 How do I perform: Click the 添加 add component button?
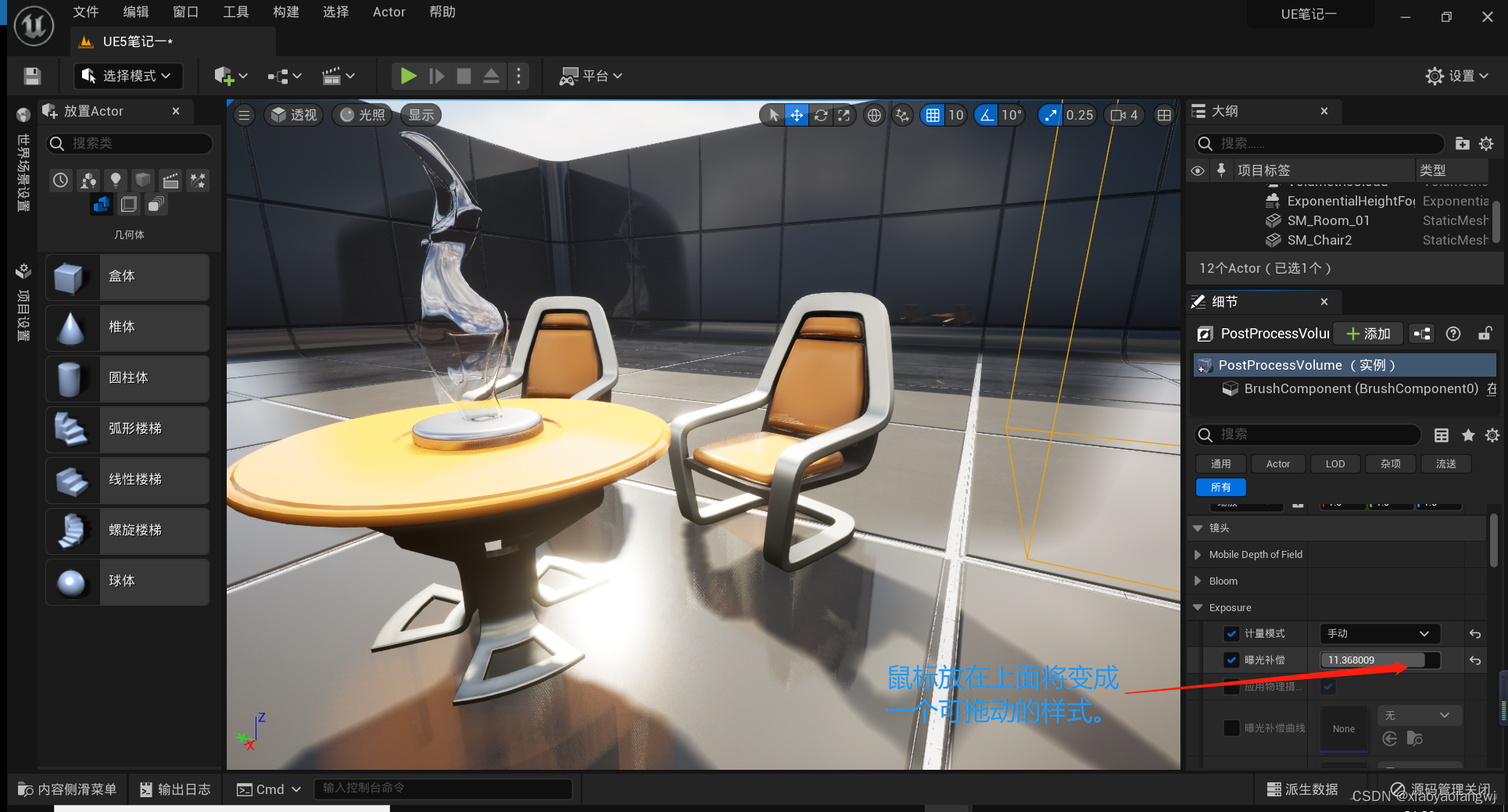[1368, 334]
